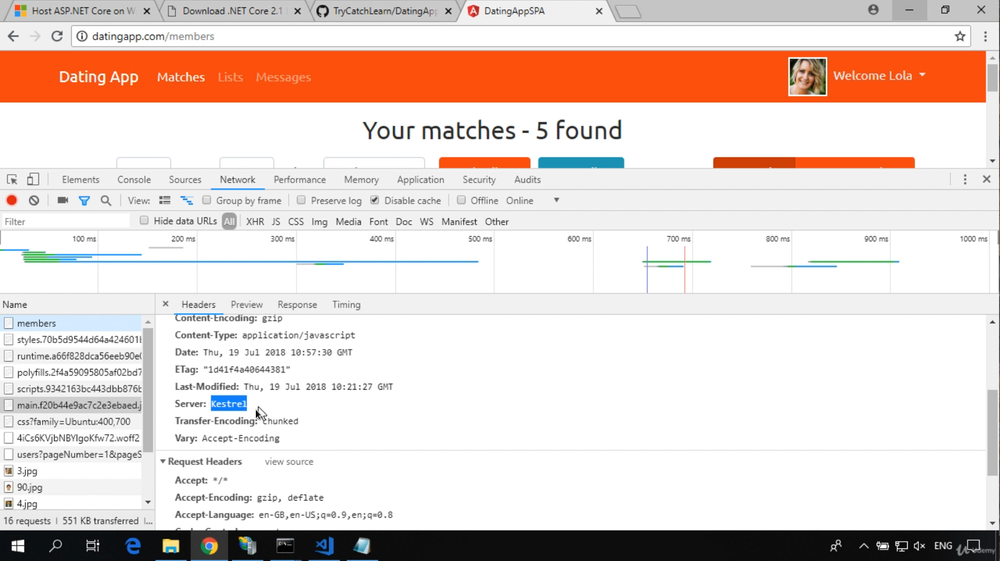Open the Elements tab
The image size is (1000, 561).
[x=80, y=180]
